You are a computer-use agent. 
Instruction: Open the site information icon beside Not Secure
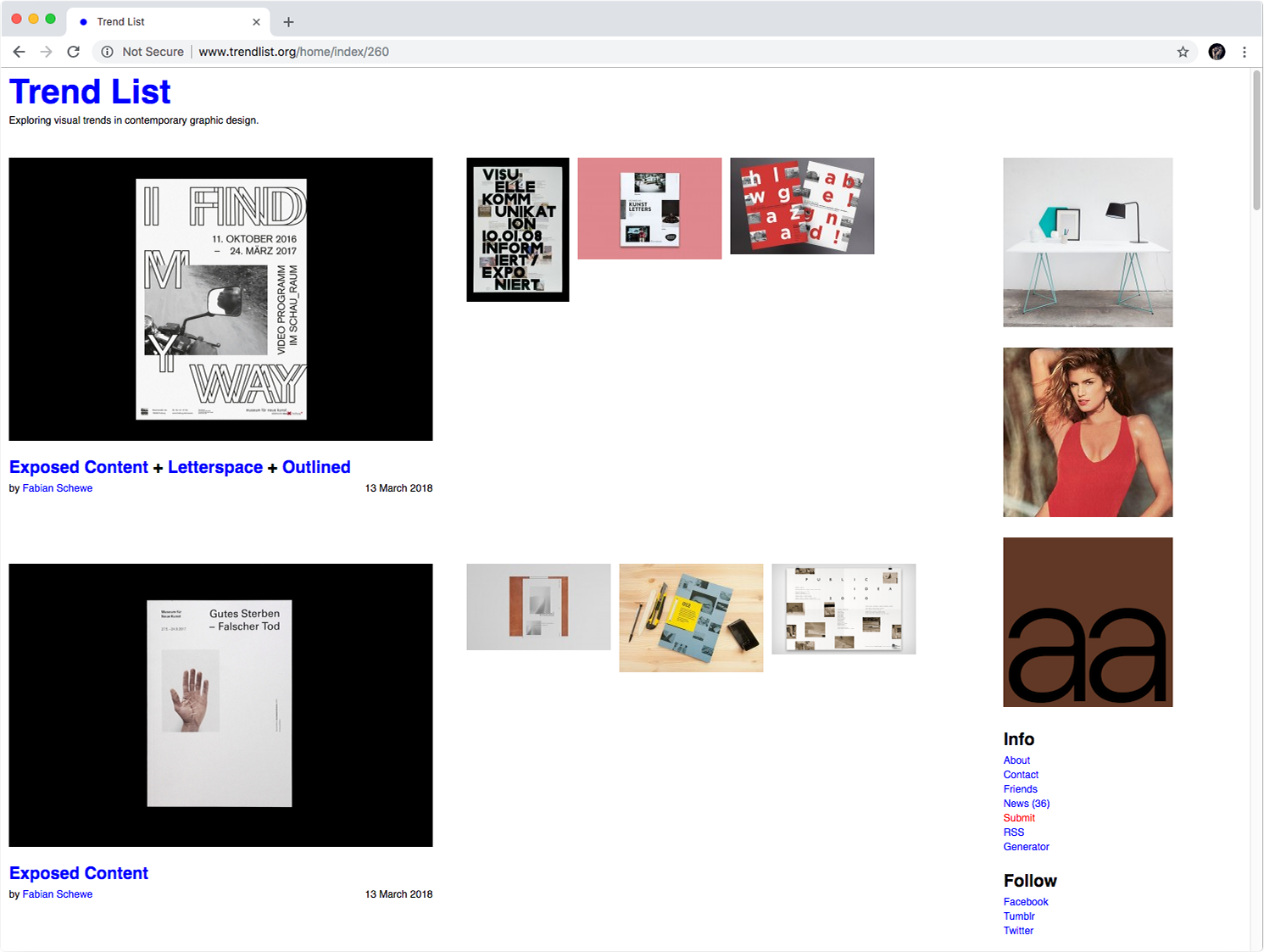point(108,52)
